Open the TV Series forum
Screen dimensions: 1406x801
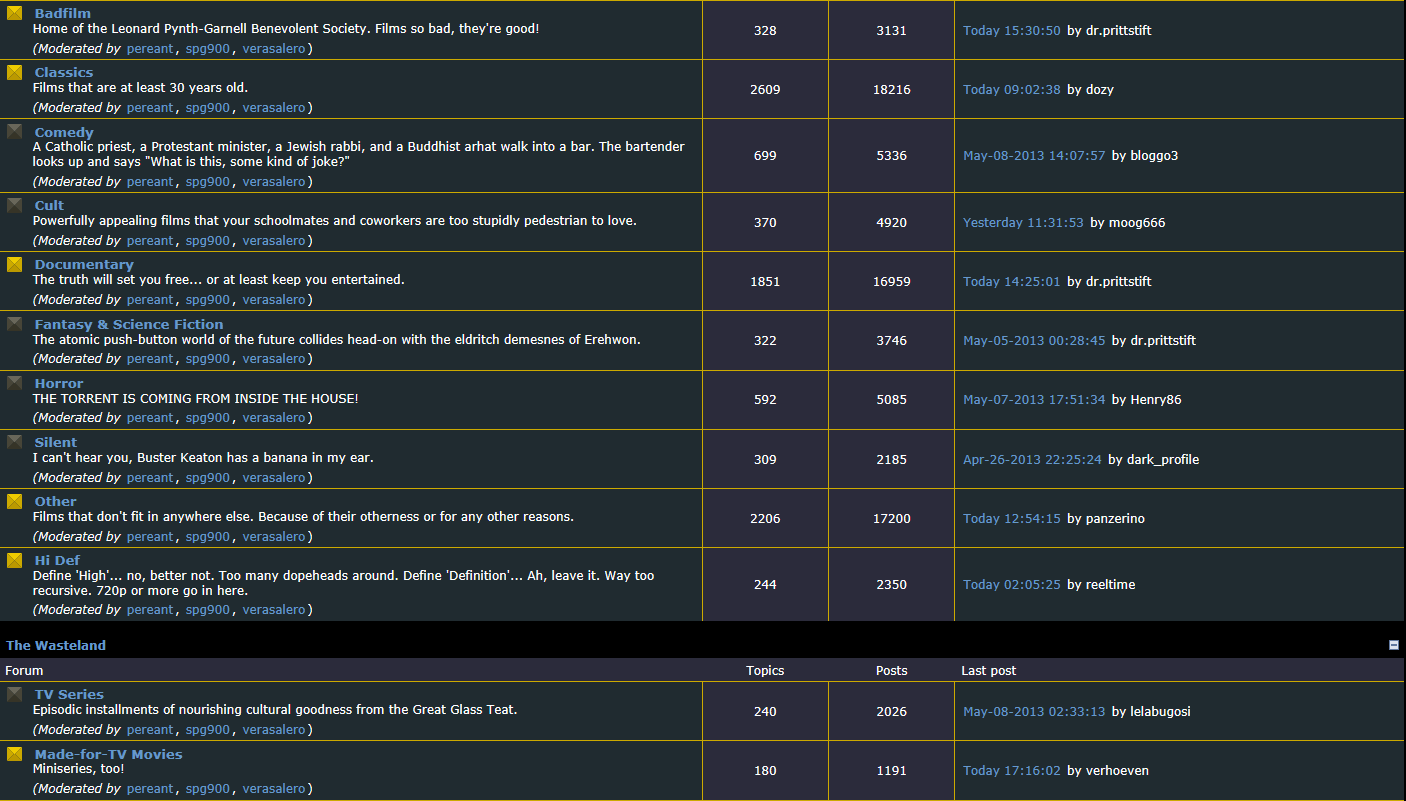(x=69, y=694)
